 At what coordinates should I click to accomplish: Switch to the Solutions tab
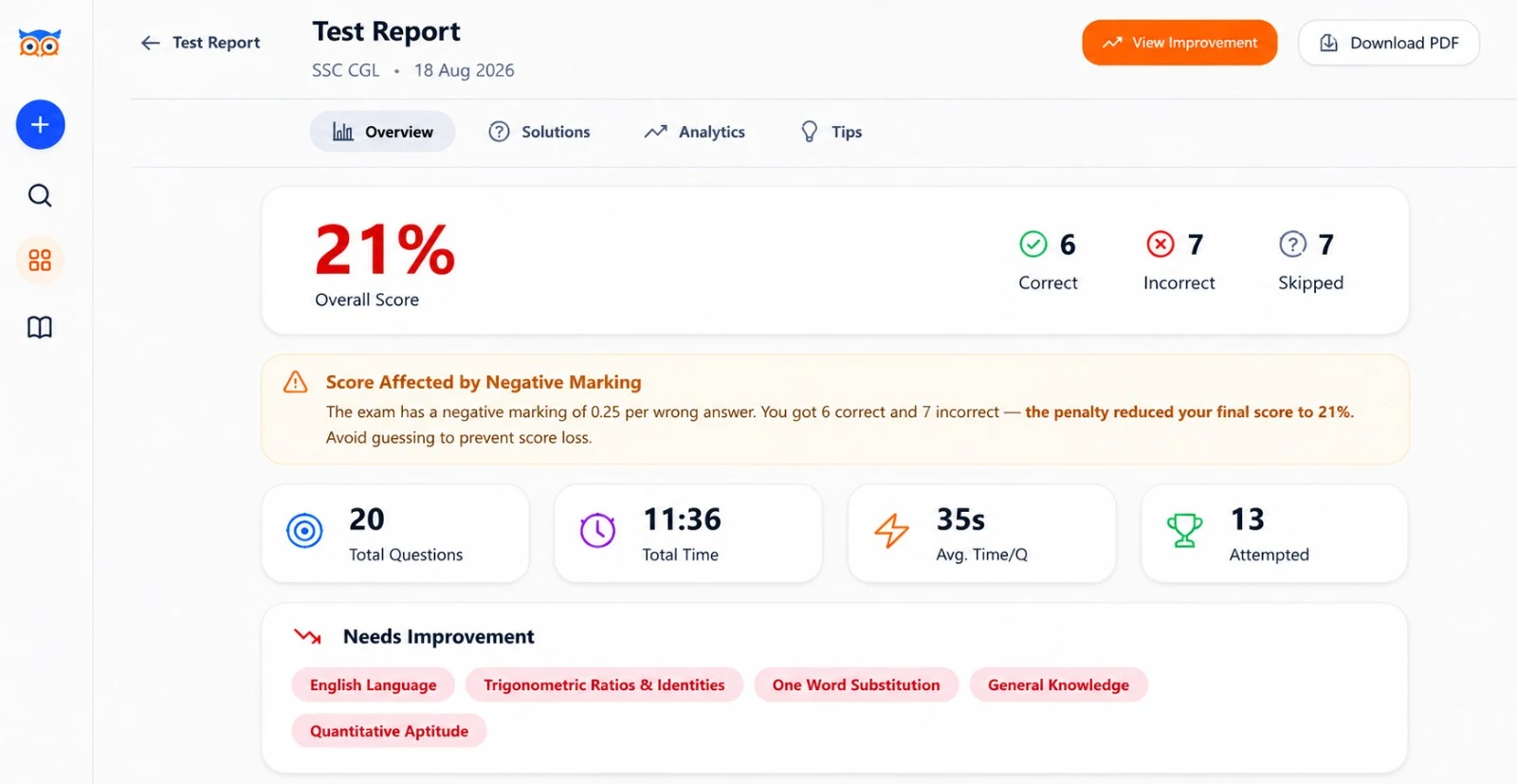pos(539,132)
